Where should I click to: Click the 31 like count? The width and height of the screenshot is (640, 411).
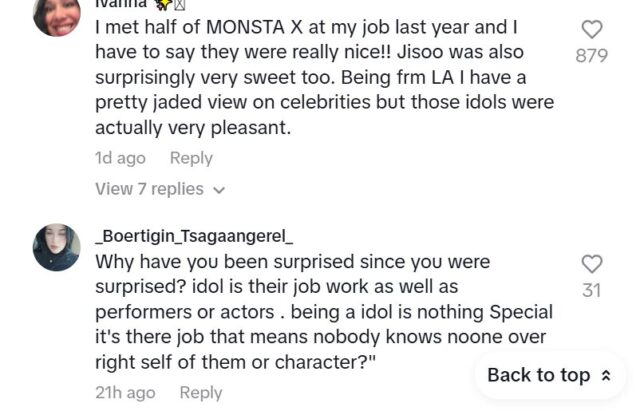(x=592, y=290)
